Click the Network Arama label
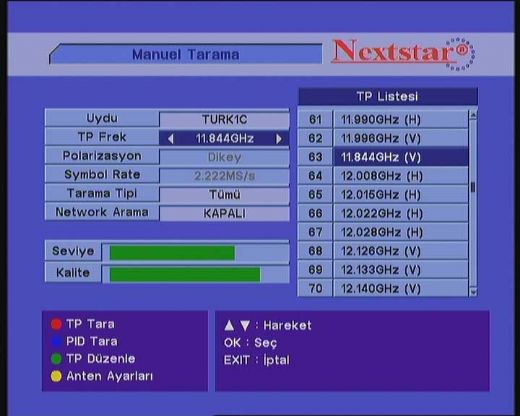This screenshot has height=416, width=520. click(x=102, y=212)
